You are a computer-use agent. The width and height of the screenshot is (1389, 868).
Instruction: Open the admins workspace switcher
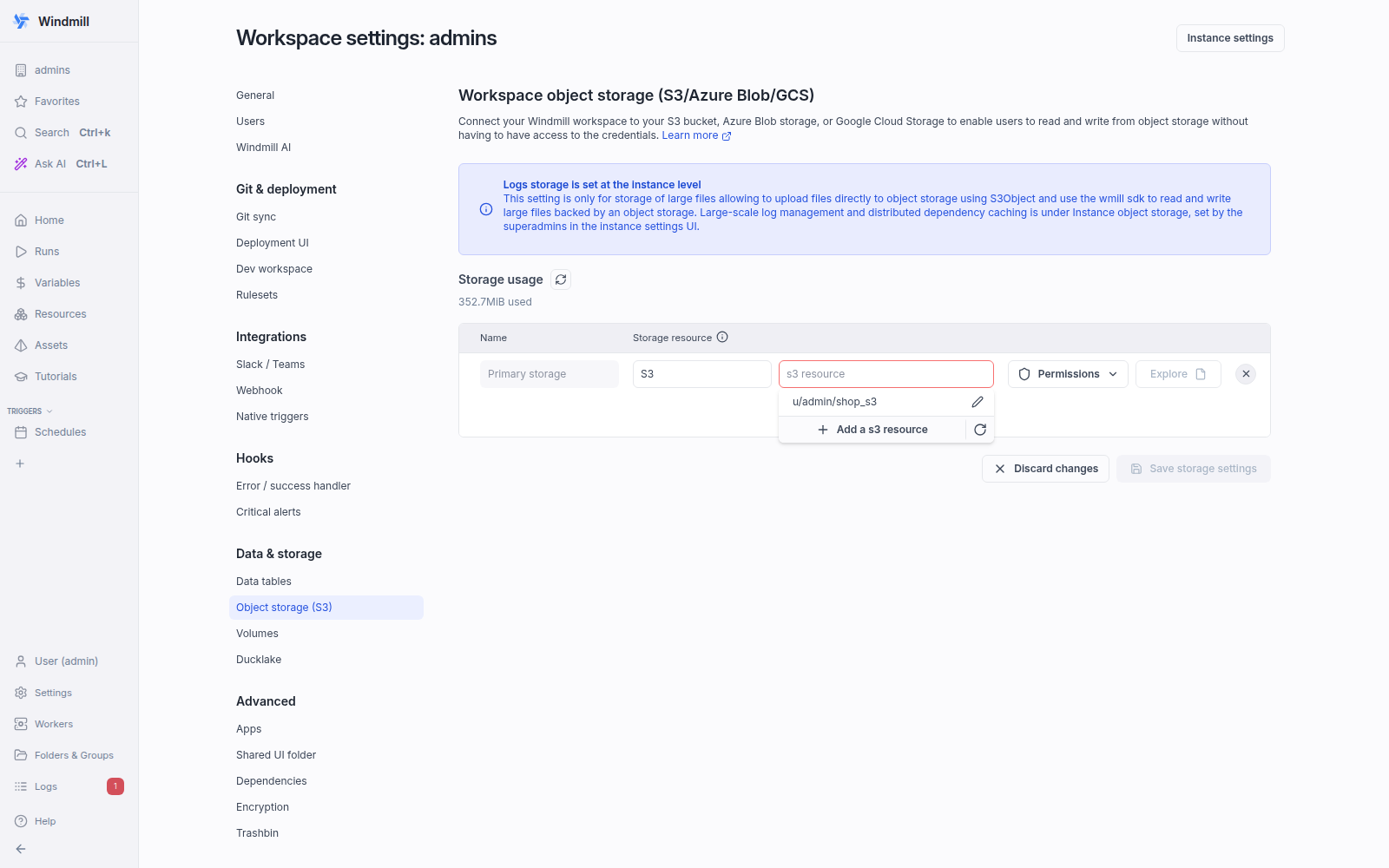(69, 70)
